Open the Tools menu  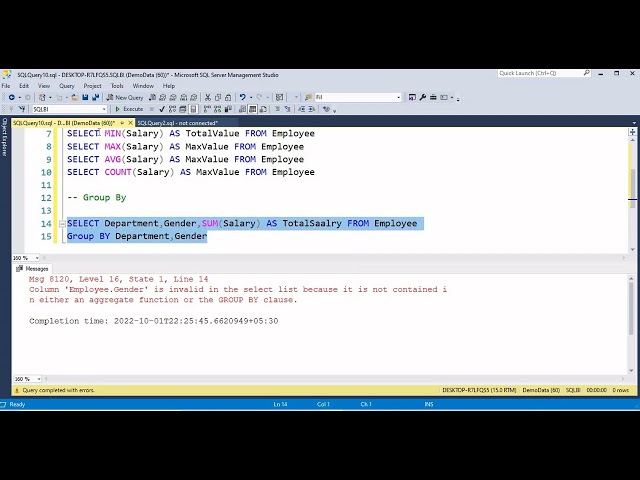click(x=117, y=86)
